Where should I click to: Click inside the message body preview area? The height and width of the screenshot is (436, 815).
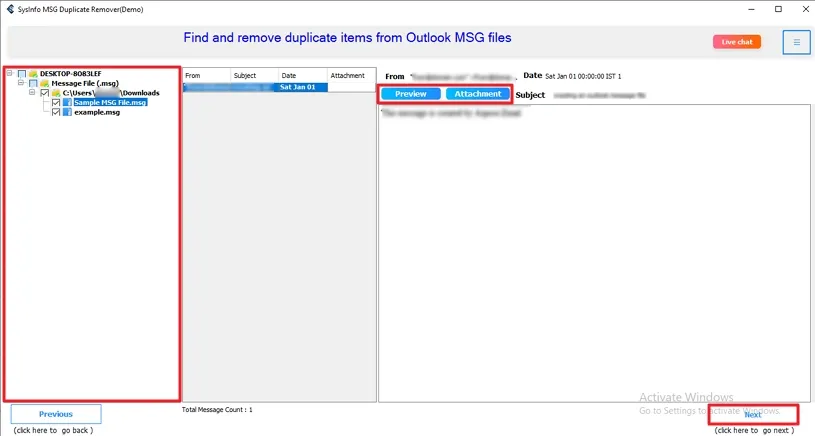(594, 255)
